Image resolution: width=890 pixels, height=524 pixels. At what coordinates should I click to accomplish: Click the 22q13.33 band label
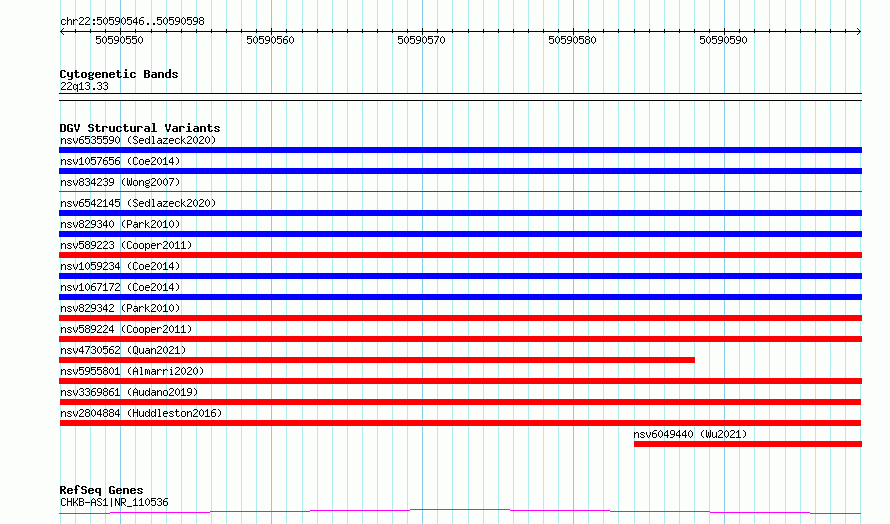(x=84, y=86)
